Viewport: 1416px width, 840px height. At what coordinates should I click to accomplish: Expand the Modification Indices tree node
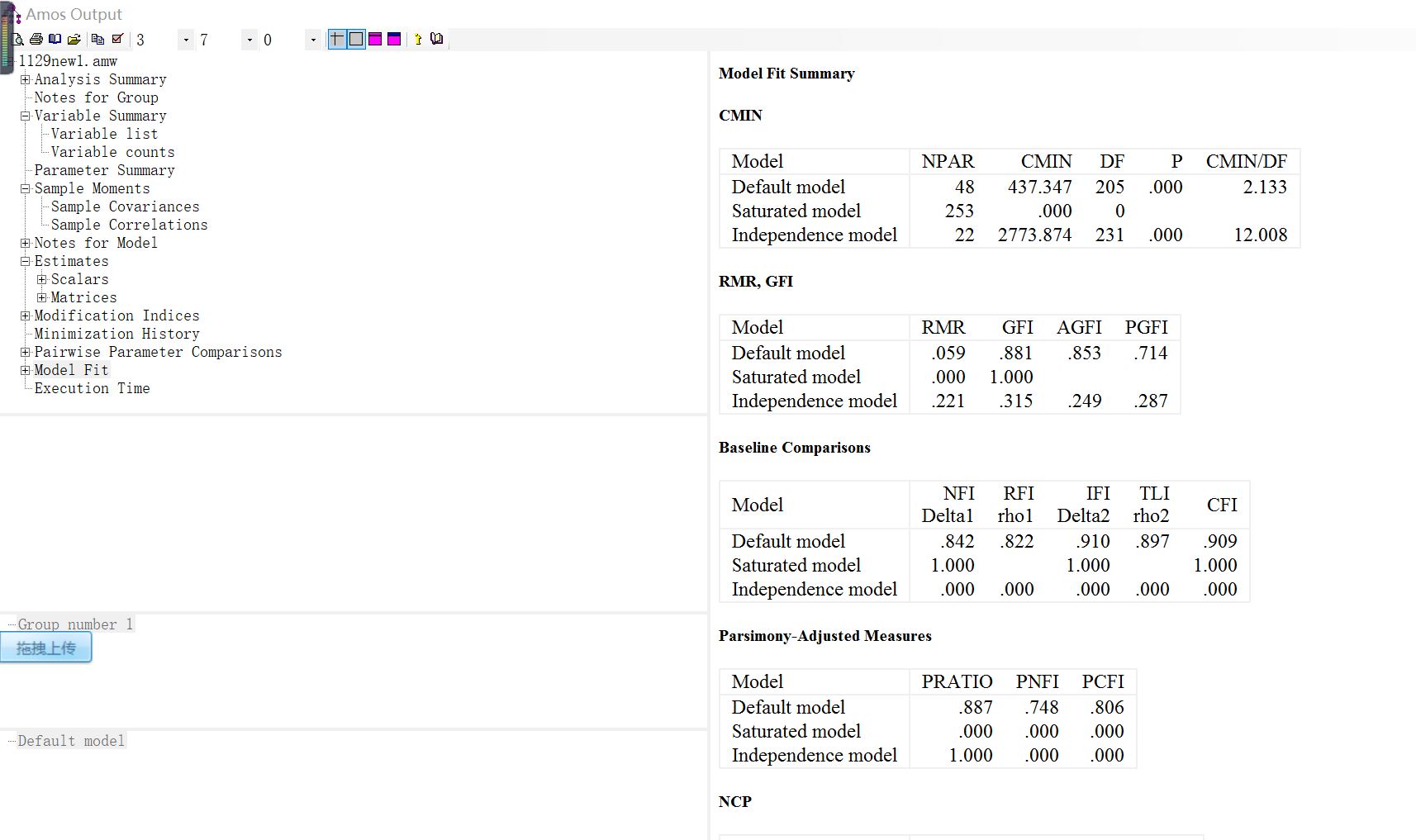pos(26,316)
